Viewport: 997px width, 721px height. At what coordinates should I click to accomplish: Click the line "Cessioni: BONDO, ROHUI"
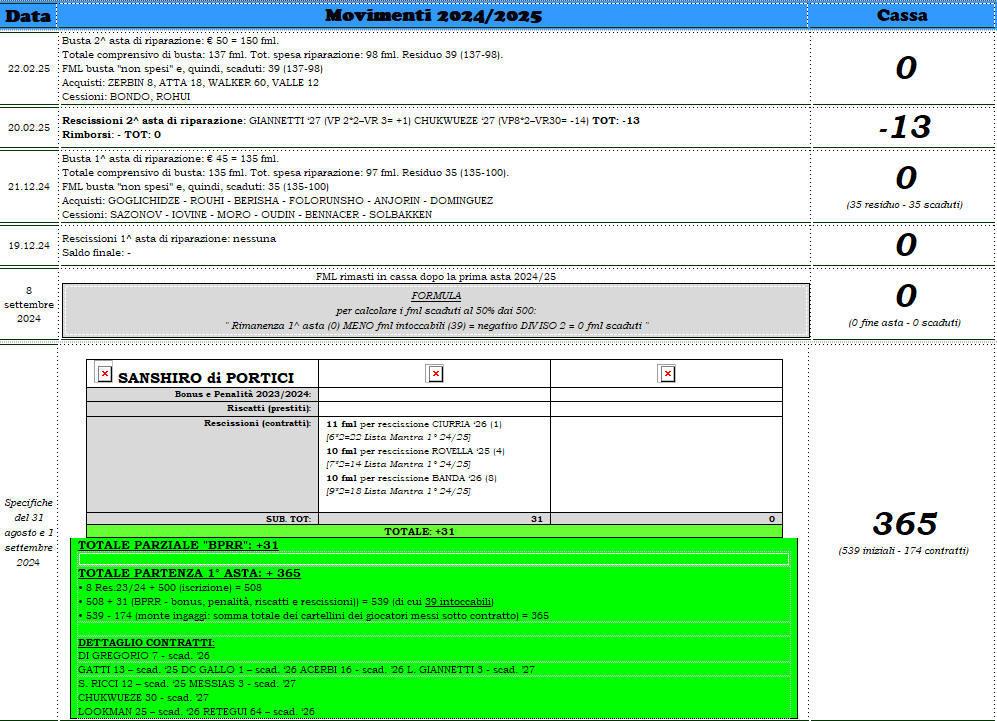pos(126,97)
